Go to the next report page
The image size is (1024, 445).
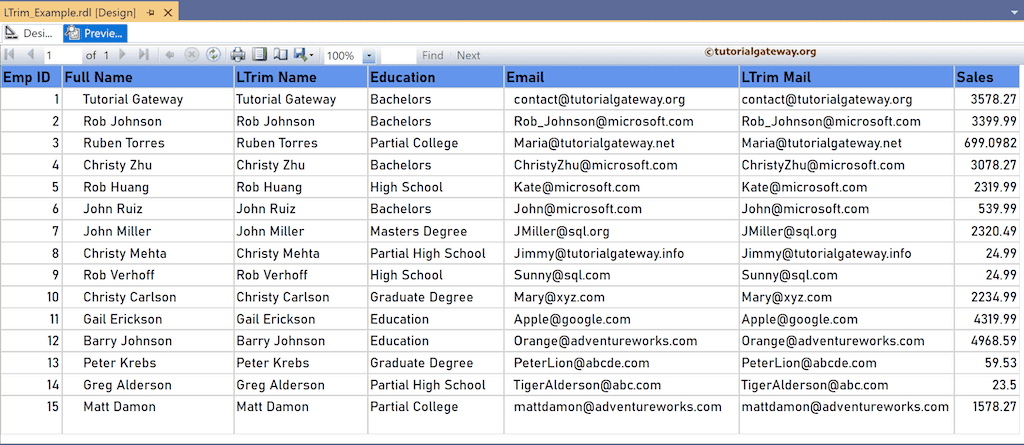point(123,55)
